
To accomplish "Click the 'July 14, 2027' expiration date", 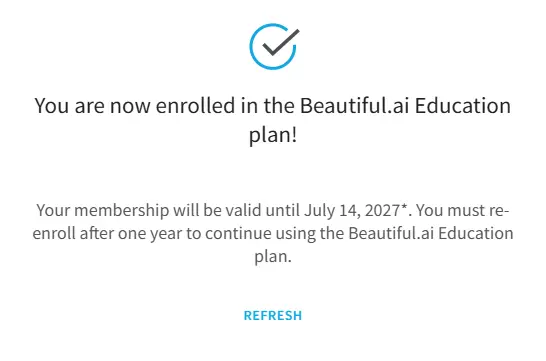I will coord(352,211).
